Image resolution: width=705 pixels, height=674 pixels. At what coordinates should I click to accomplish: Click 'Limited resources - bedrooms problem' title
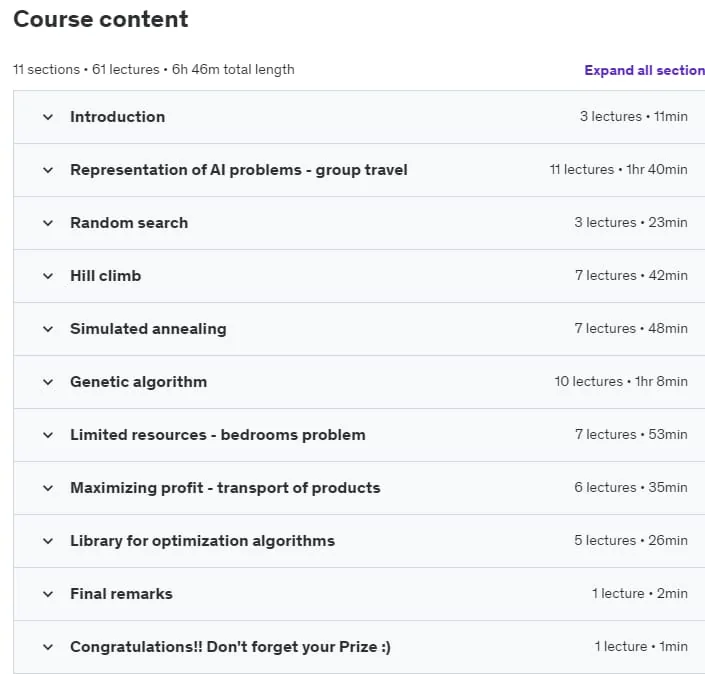218,435
